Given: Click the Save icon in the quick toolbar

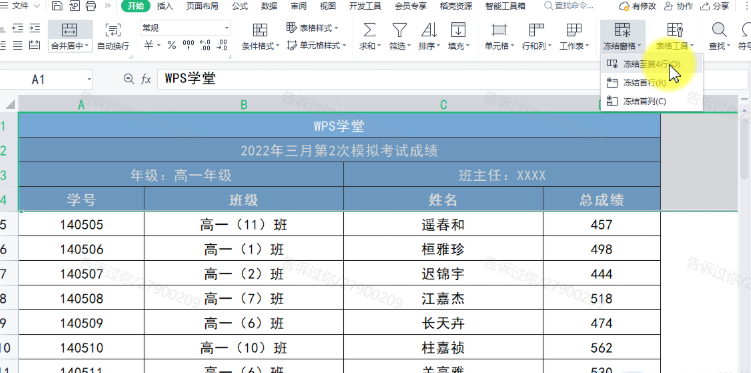Looking at the screenshot, I should 57,6.
